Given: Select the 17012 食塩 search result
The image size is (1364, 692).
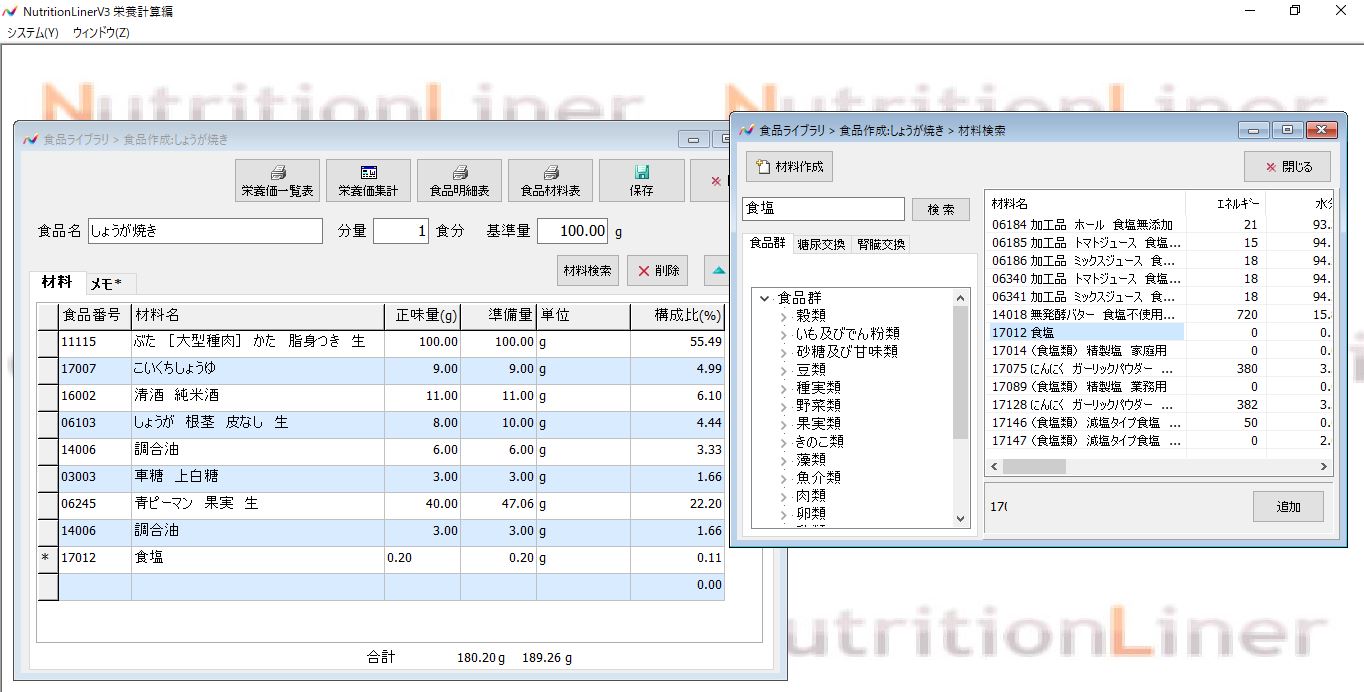Looking at the screenshot, I should 1087,333.
